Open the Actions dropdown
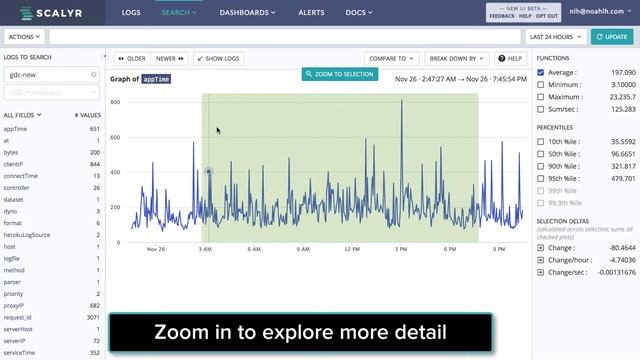This screenshot has height=360, width=640. [x=24, y=37]
